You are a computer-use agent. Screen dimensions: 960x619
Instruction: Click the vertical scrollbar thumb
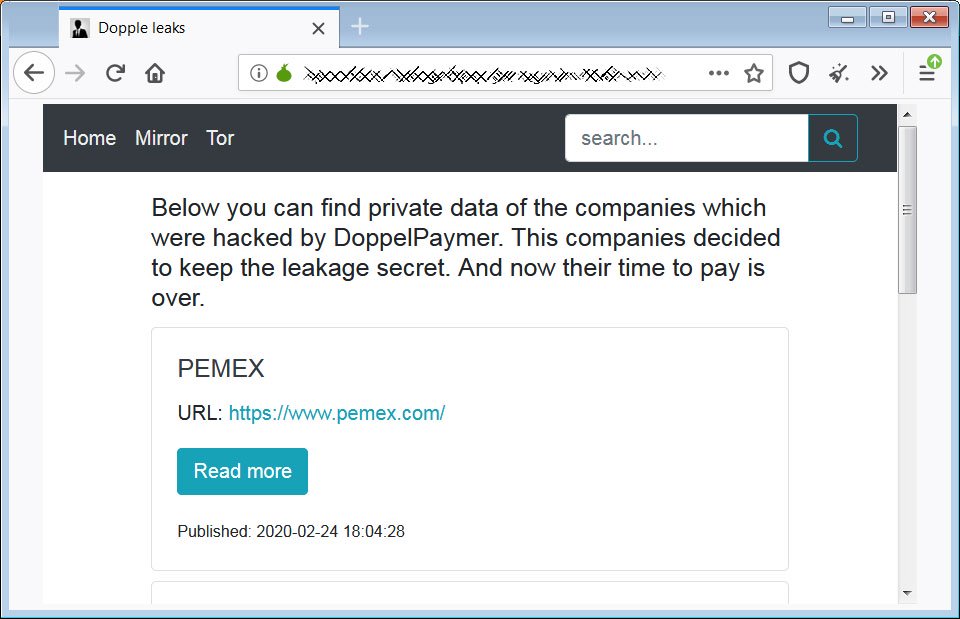pyautogui.click(x=907, y=209)
